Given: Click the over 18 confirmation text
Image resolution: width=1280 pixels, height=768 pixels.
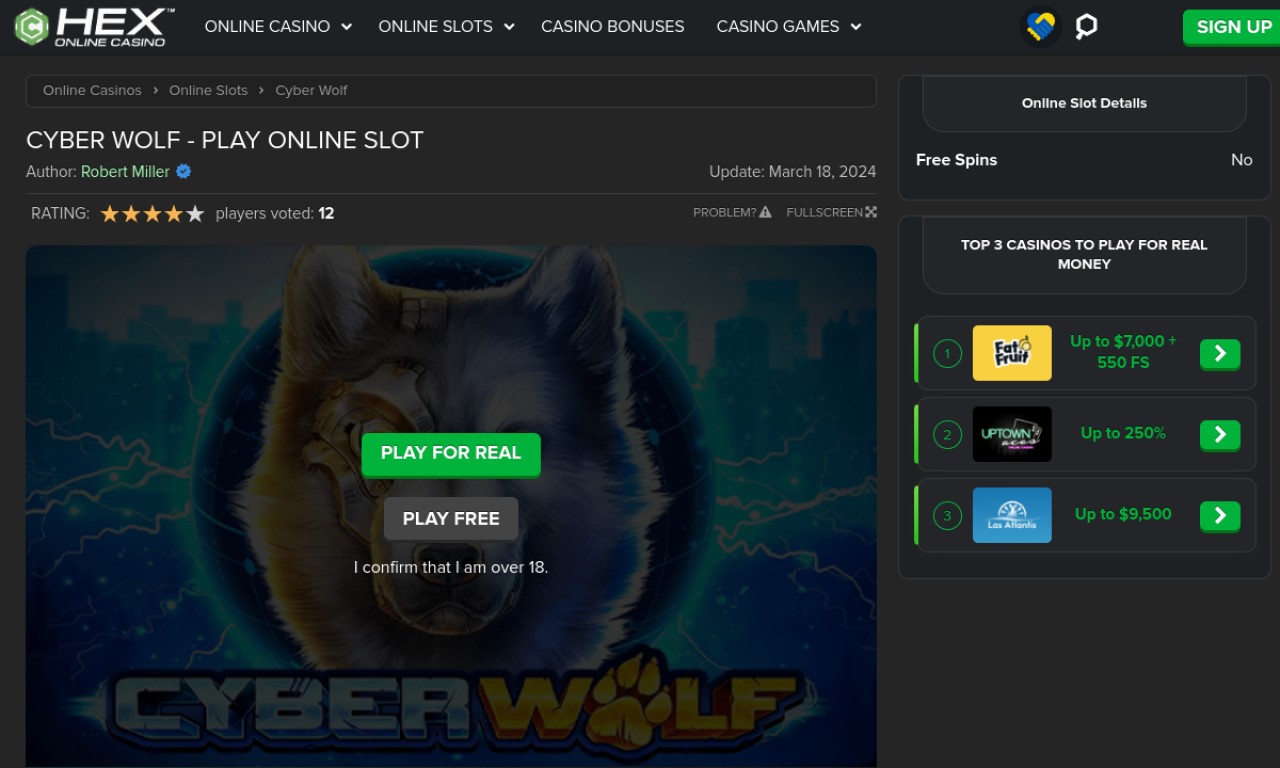Looking at the screenshot, I should tap(451, 567).
